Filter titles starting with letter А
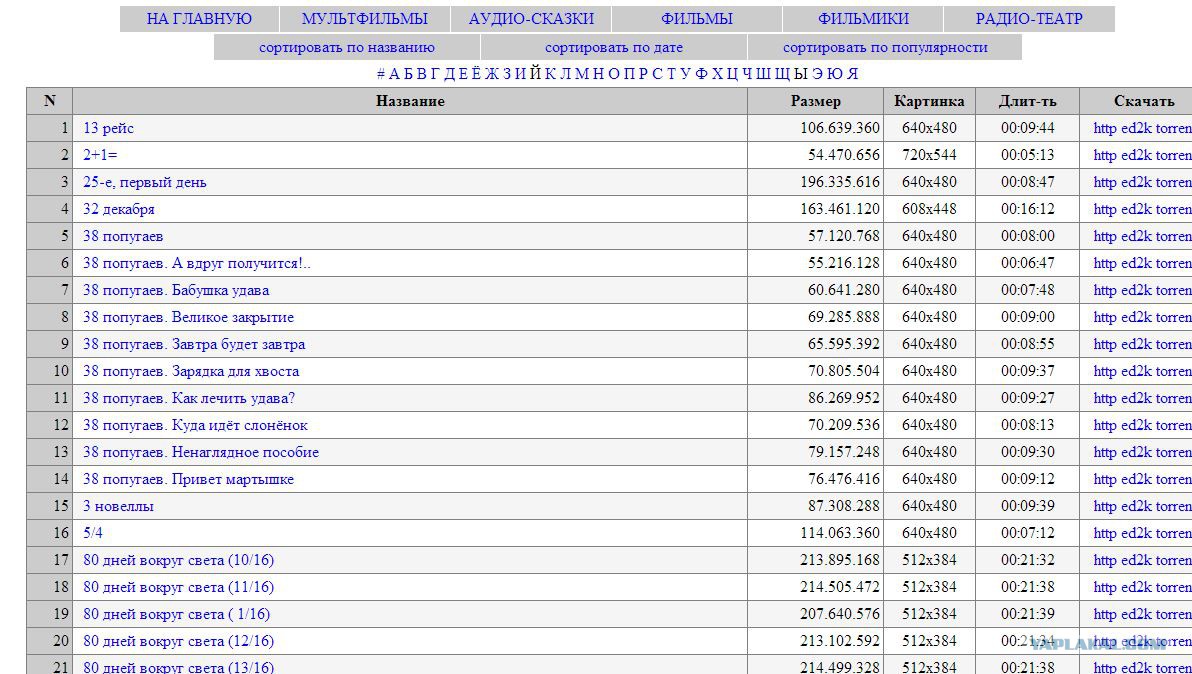The width and height of the screenshot is (1192, 674). 394,74
